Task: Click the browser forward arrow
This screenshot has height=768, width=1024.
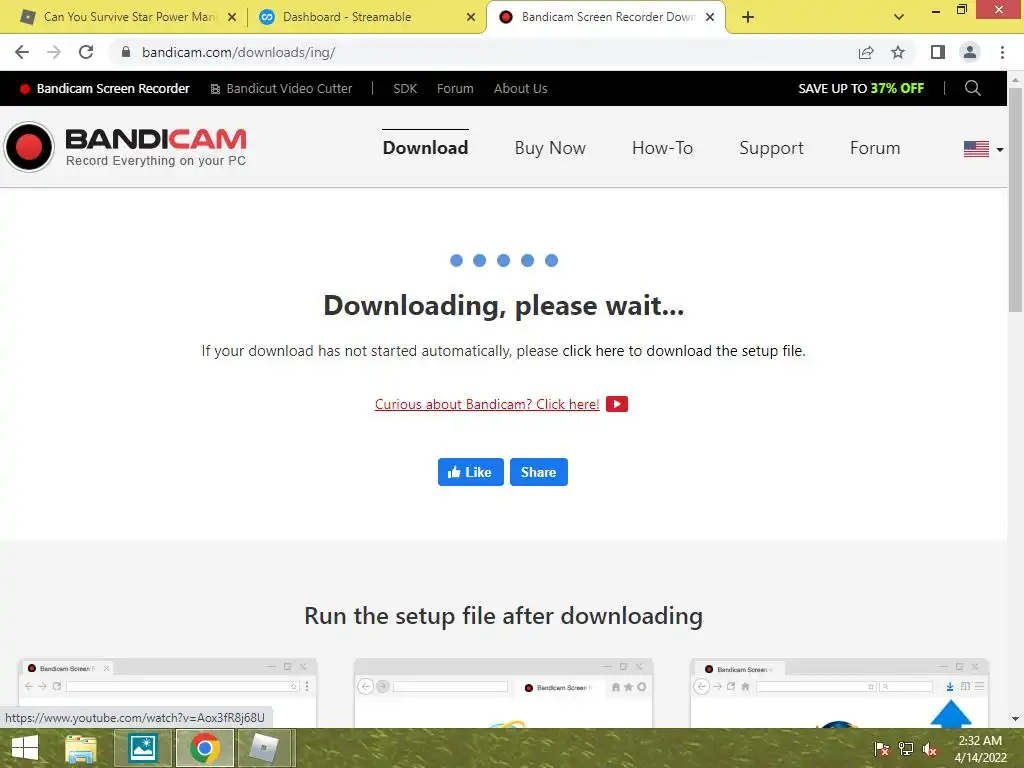Action: (x=54, y=52)
